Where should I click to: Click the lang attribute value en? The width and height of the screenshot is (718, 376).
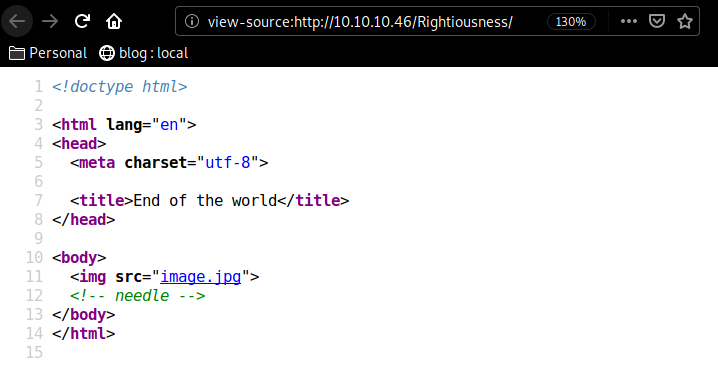[x=169, y=125]
